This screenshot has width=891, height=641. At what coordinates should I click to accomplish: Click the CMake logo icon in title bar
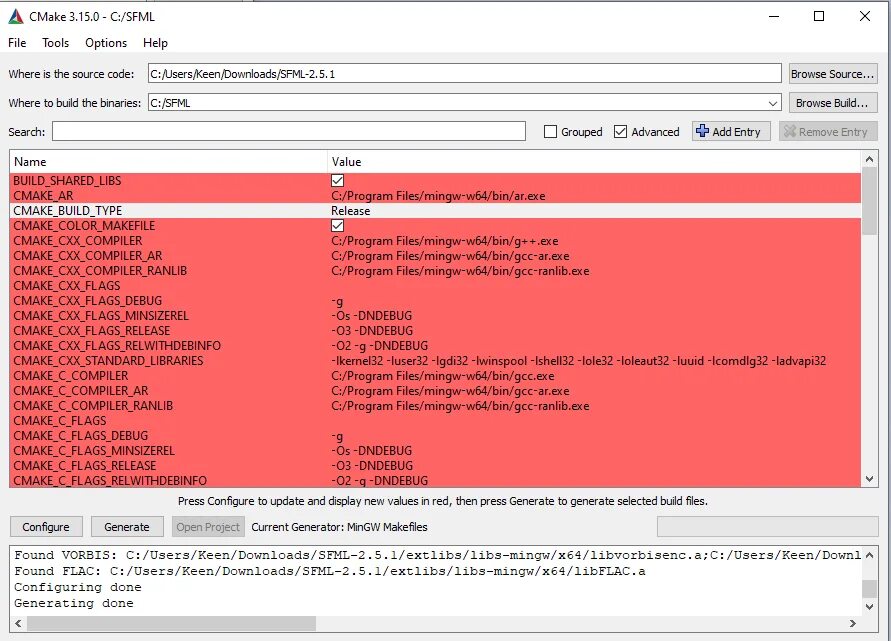15,16
